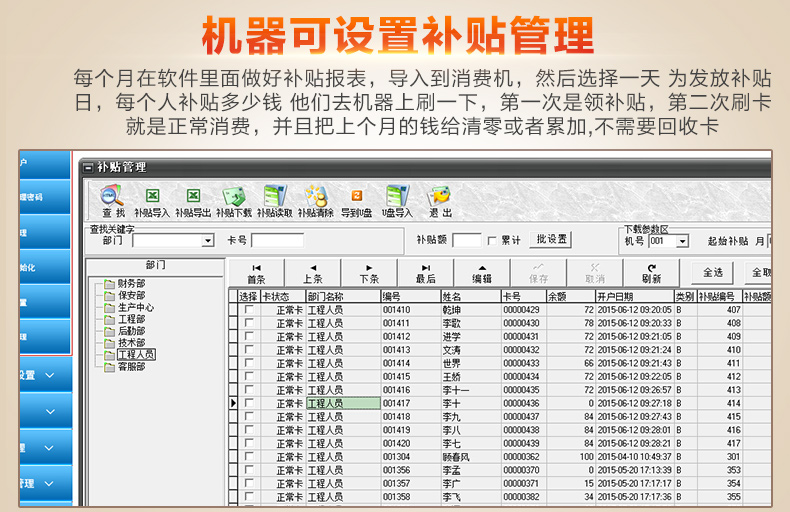The width and height of the screenshot is (790, 512).
Task: Tick the checkbox for row 001410
Action: pos(248,310)
